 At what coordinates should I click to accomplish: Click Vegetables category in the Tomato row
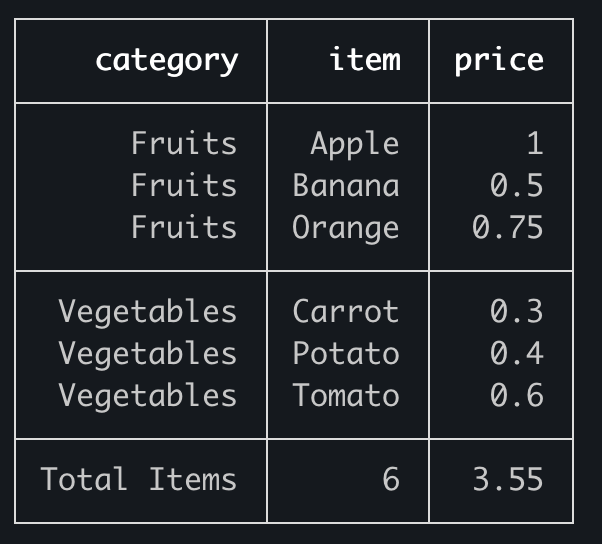[x=148, y=396]
